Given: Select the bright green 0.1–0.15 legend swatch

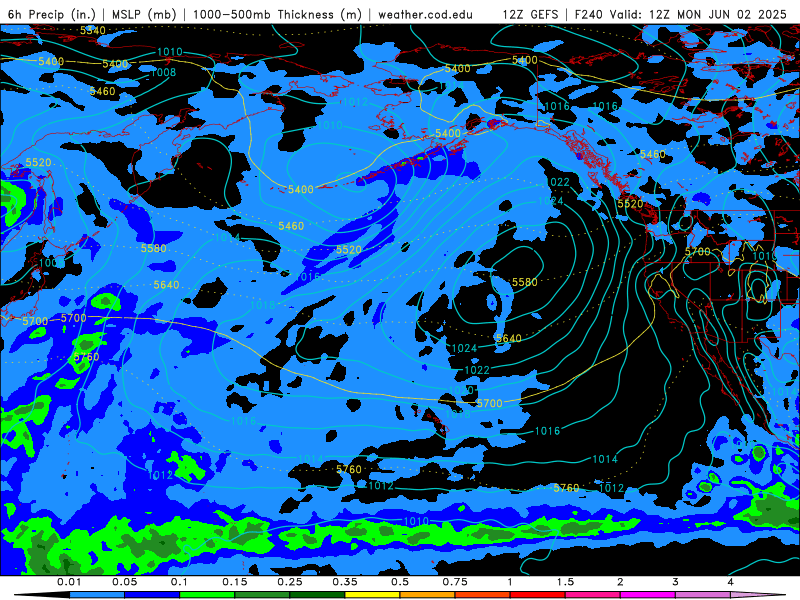Looking at the screenshot, I should 207,595.
